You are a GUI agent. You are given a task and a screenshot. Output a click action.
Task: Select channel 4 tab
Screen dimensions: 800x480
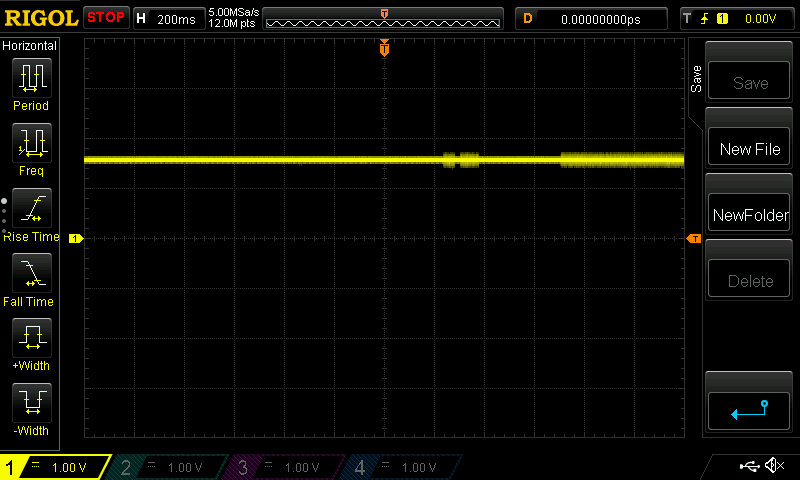point(403,467)
